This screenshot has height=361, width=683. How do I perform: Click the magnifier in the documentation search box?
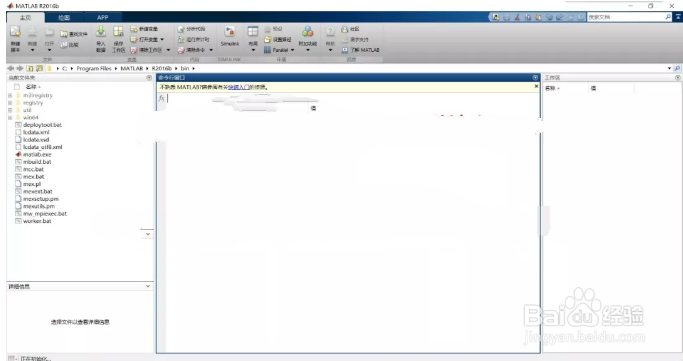coord(668,17)
